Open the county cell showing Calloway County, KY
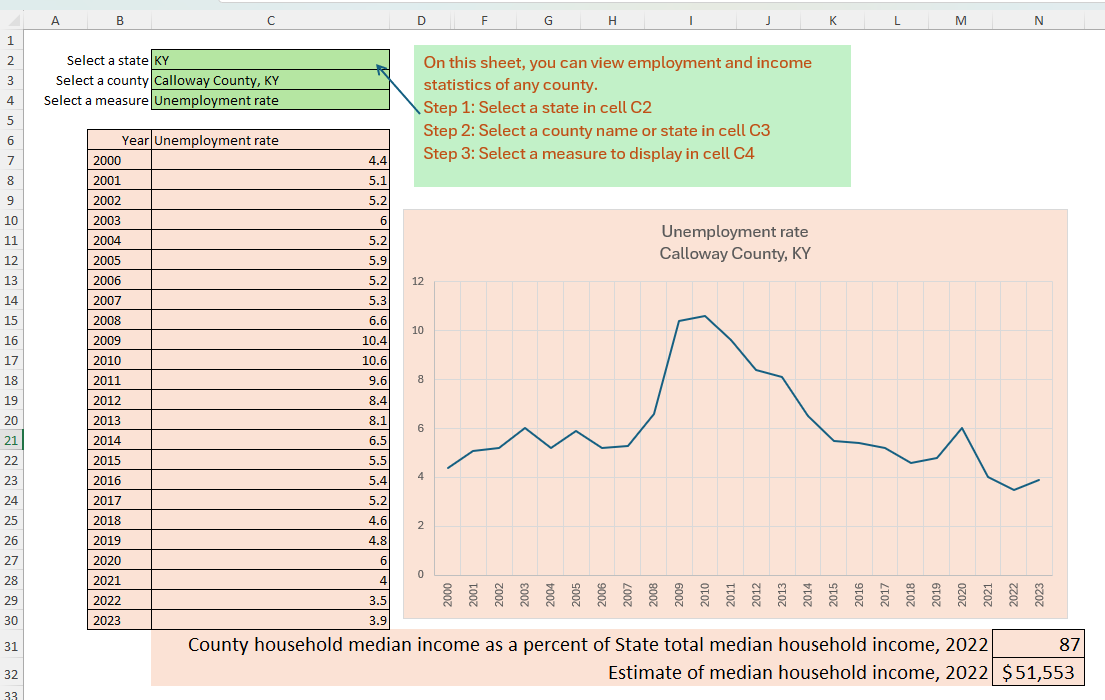Screen dimensions: 1105x700 pos(270,80)
